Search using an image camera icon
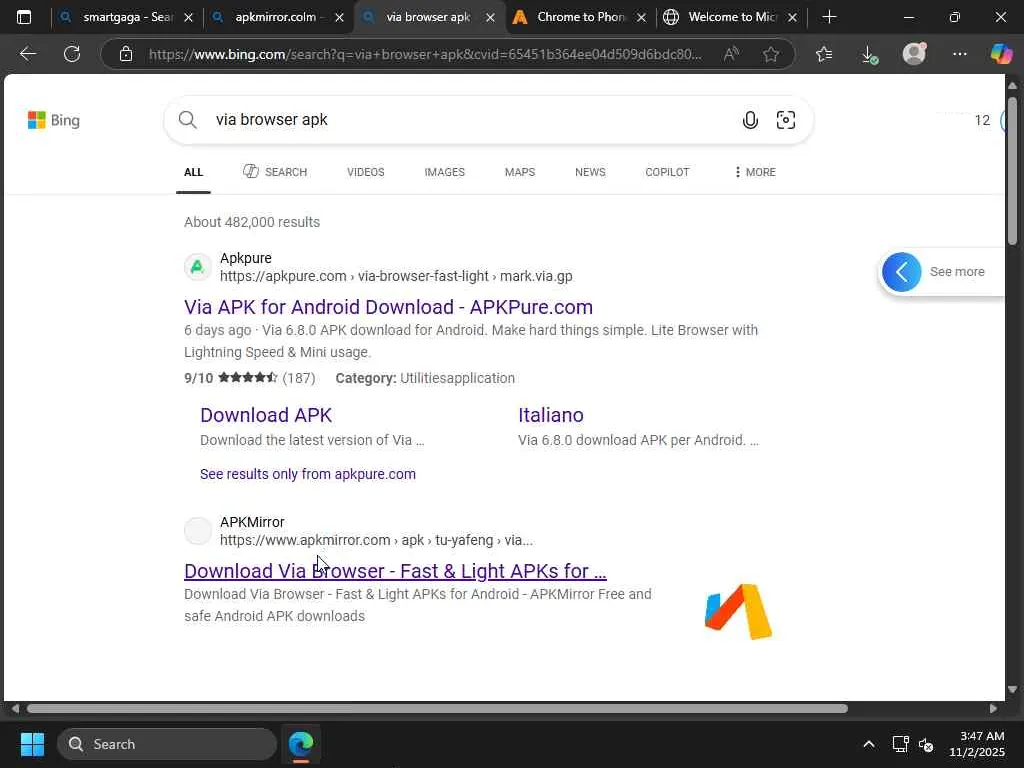1024x768 pixels. click(786, 120)
